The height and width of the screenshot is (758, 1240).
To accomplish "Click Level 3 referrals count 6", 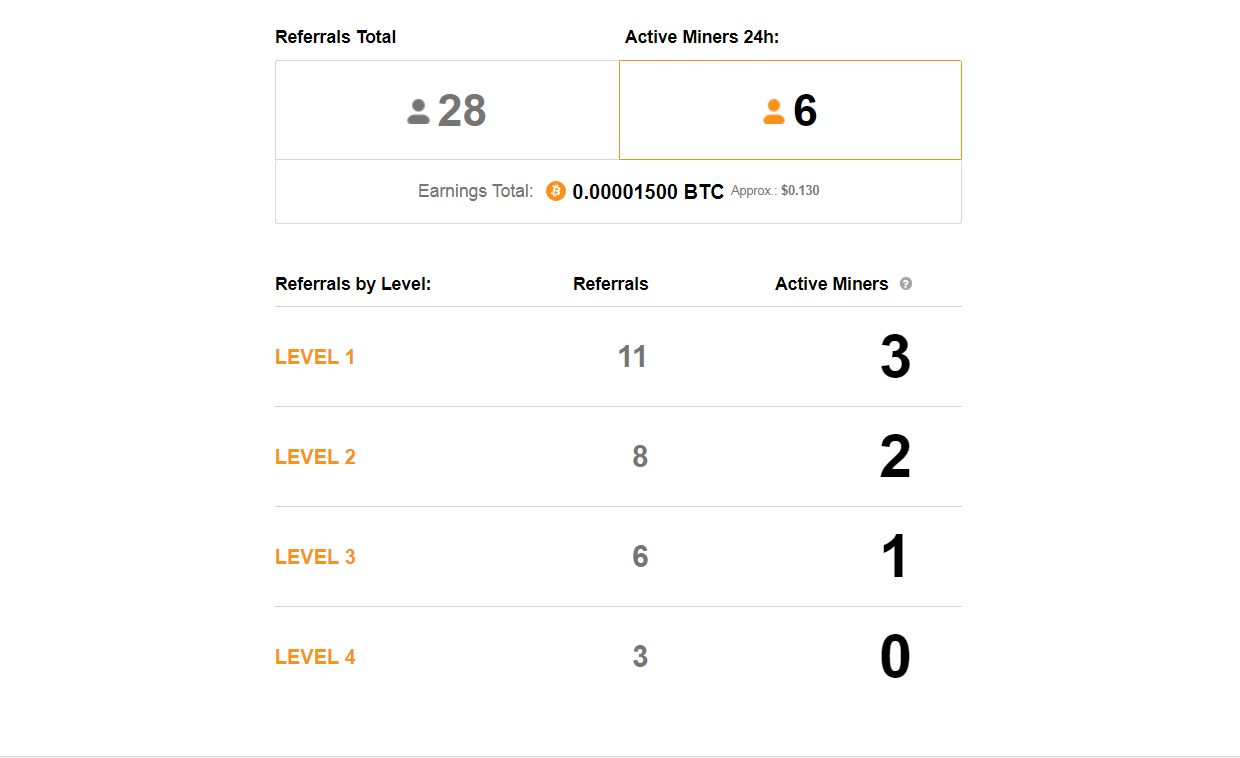I will (640, 557).
